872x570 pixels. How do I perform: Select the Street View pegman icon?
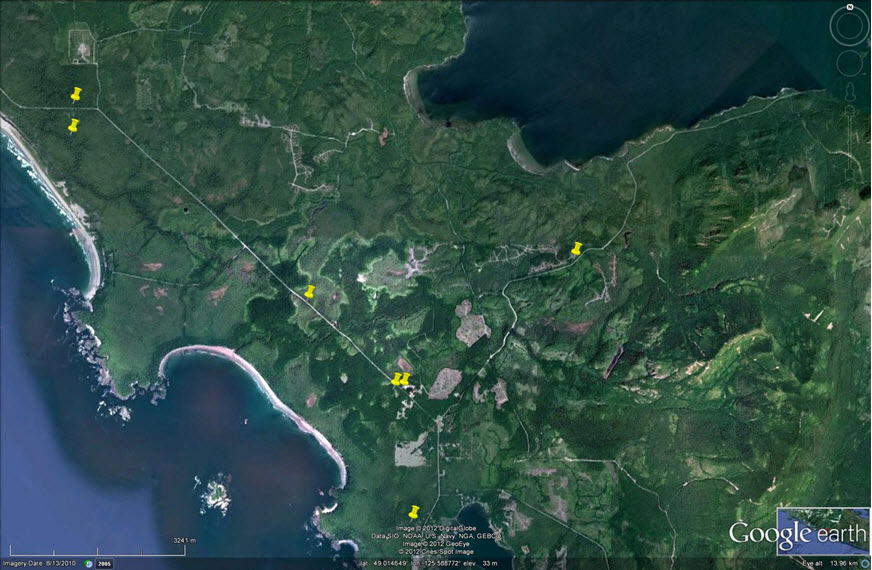click(x=849, y=93)
